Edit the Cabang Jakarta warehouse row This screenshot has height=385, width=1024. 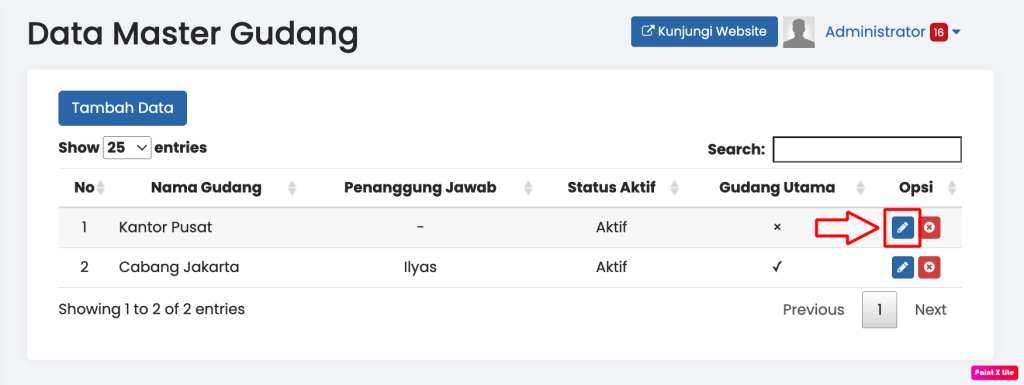pos(903,268)
